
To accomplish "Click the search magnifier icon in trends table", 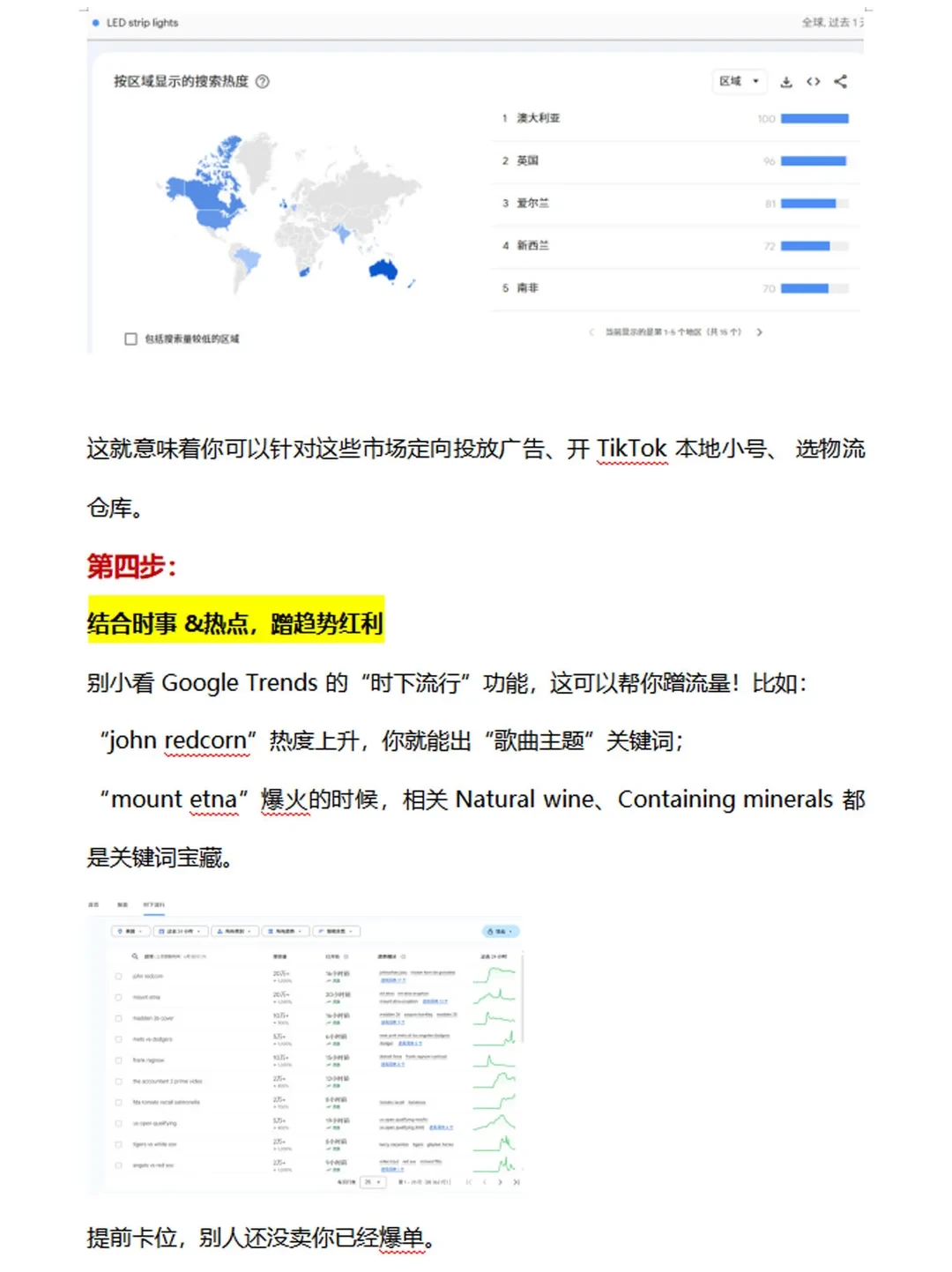I will click(x=135, y=956).
